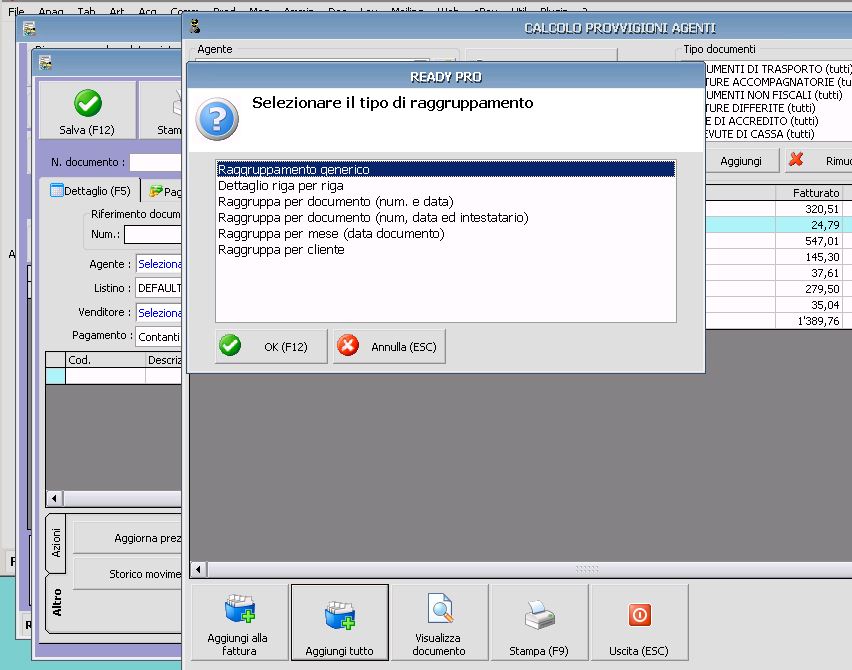Click the Fatturato cell 1'389,76
The height and width of the screenshot is (670, 852).
(809, 321)
